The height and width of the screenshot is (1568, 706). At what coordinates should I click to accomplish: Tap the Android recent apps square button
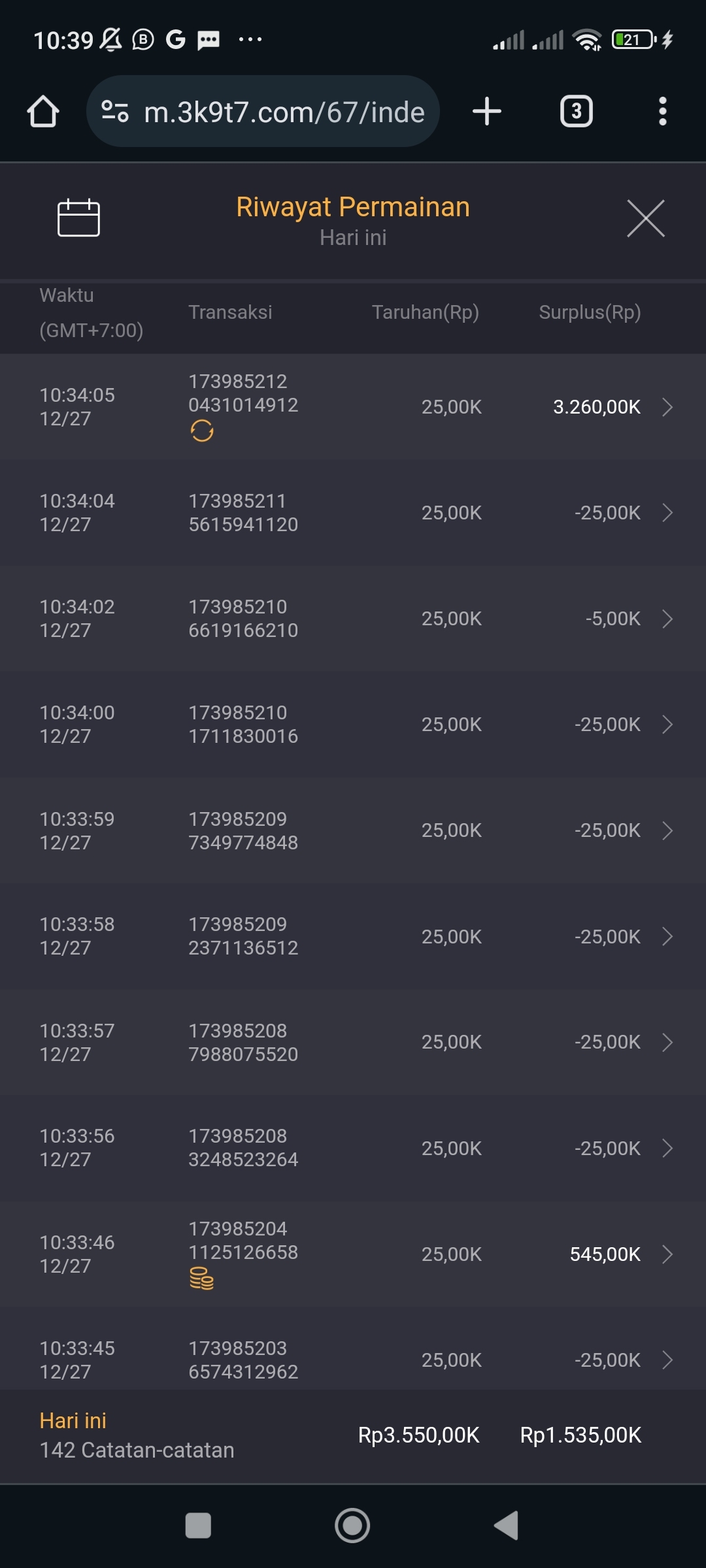[198, 1526]
